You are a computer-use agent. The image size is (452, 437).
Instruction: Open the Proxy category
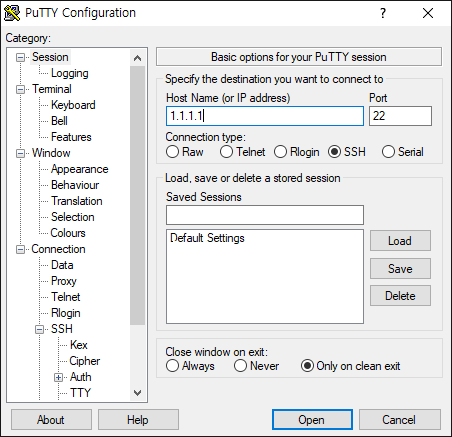pyautogui.click(x=64, y=281)
